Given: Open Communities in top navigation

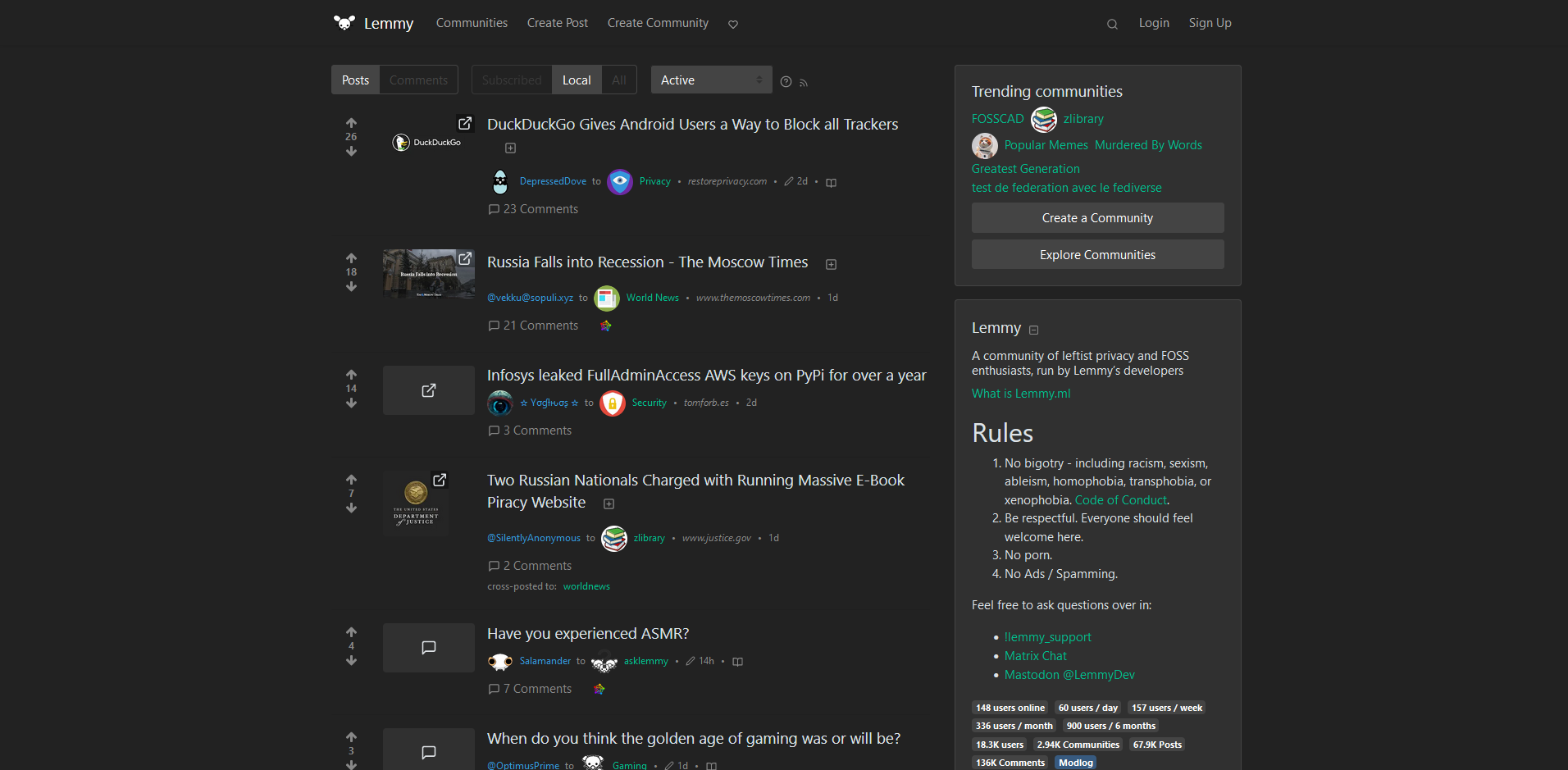Looking at the screenshot, I should coord(472,23).
